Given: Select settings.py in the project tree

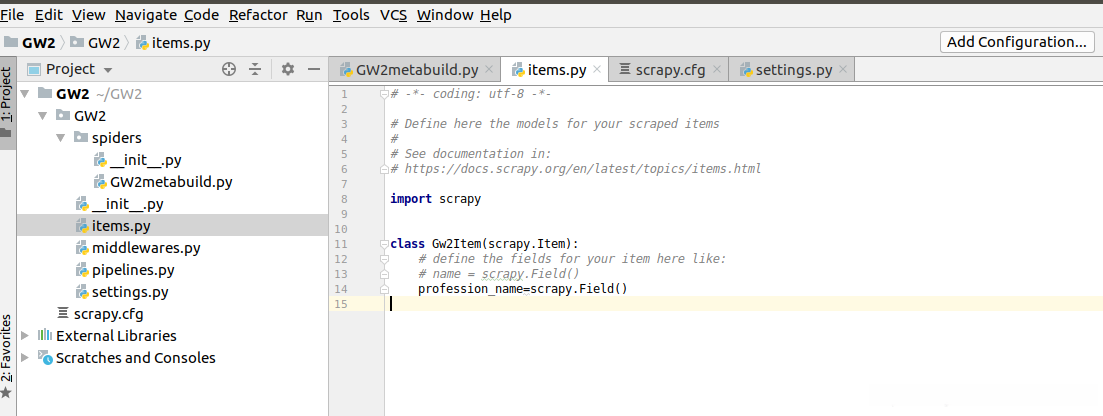Looking at the screenshot, I should click(x=130, y=291).
